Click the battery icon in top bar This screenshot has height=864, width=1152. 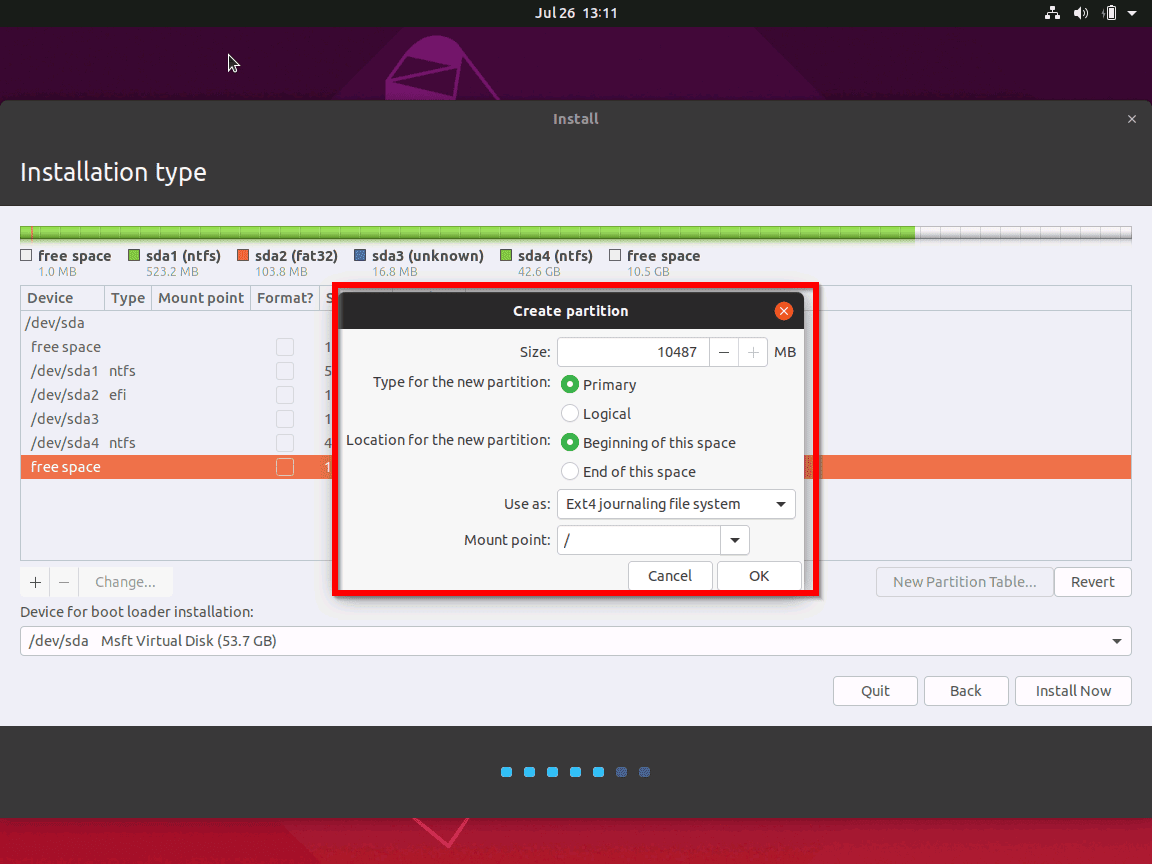point(1112,13)
